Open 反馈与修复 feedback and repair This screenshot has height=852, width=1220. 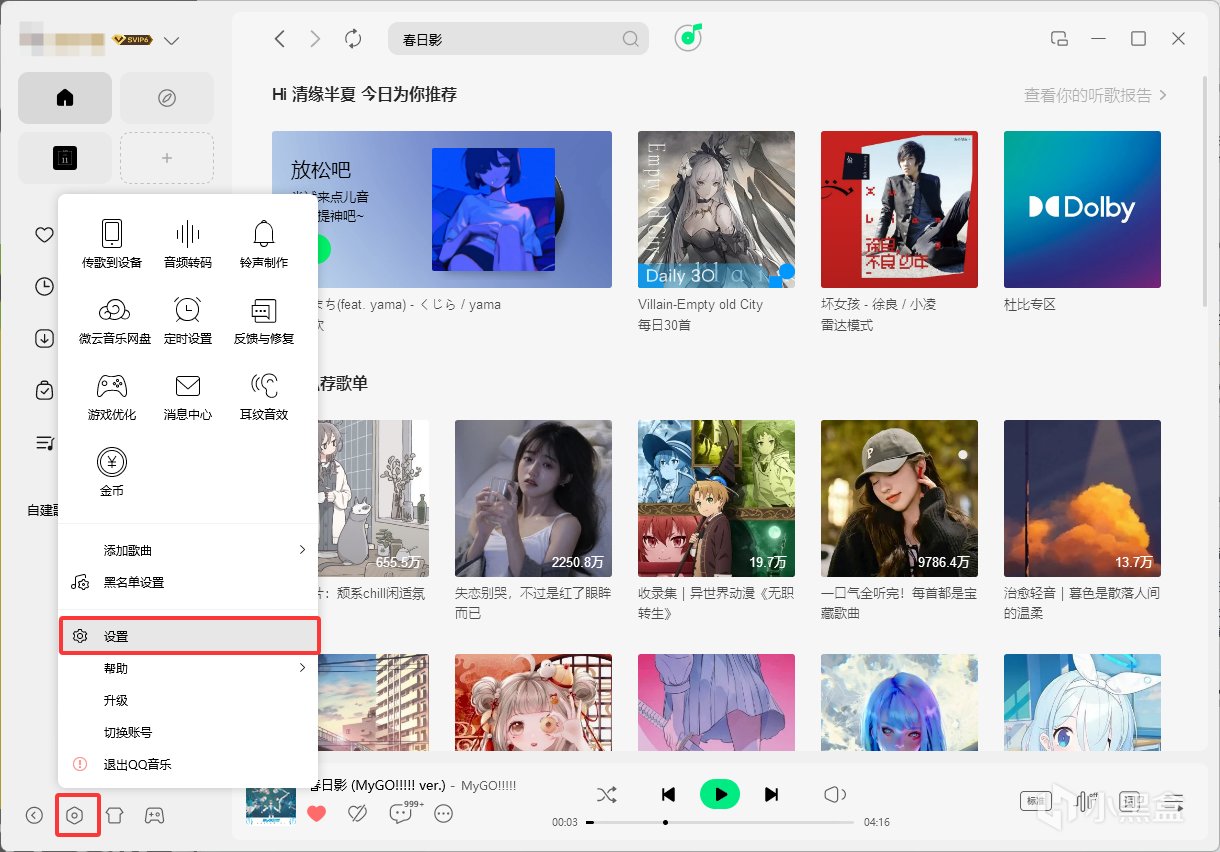pos(264,321)
